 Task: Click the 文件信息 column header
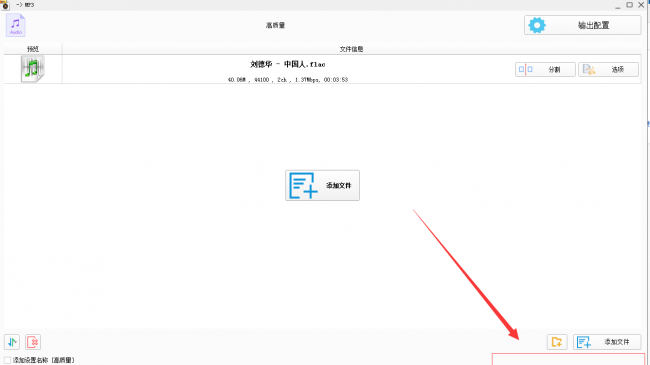click(x=352, y=49)
